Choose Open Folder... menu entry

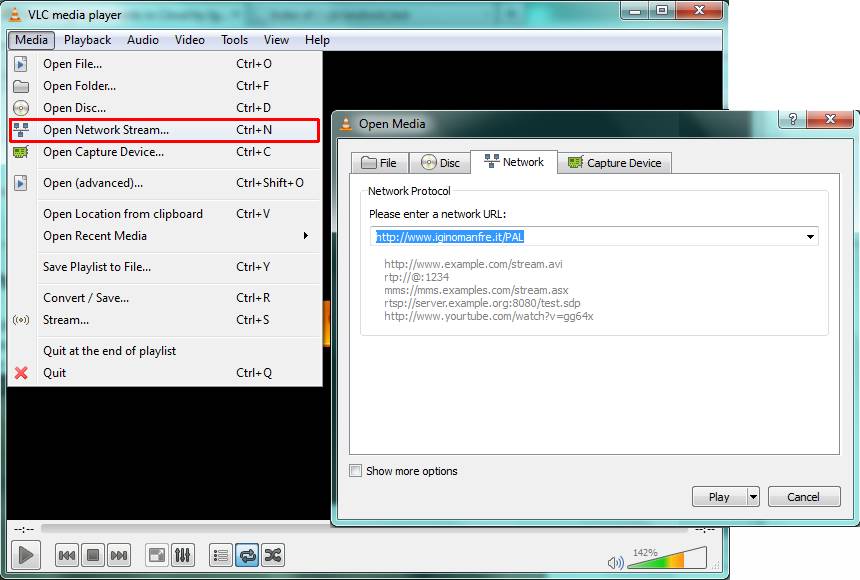165,86
